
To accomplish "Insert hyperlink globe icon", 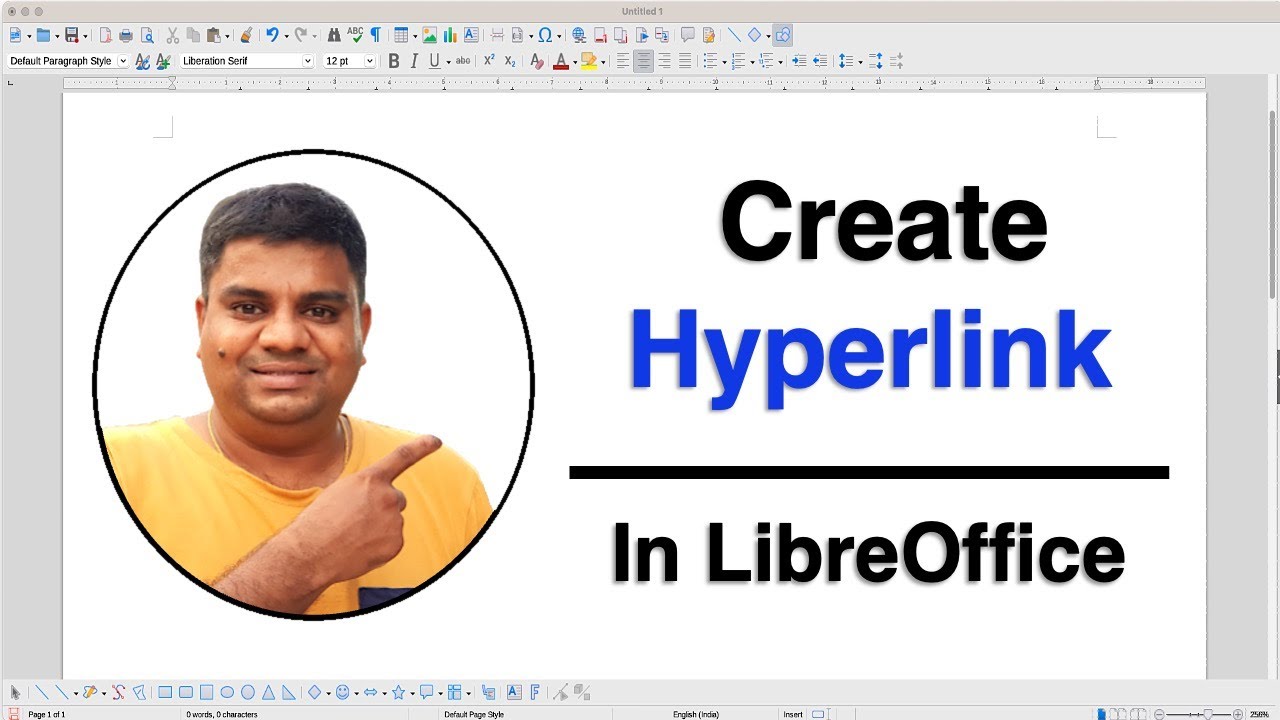I will pyautogui.click(x=579, y=35).
